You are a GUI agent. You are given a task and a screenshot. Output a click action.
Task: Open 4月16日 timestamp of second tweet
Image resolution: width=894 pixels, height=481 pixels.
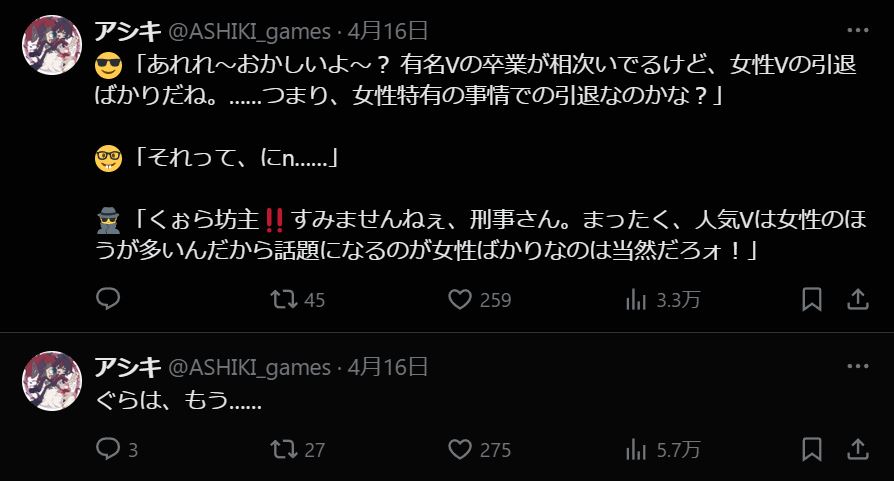click(x=388, y=367)
